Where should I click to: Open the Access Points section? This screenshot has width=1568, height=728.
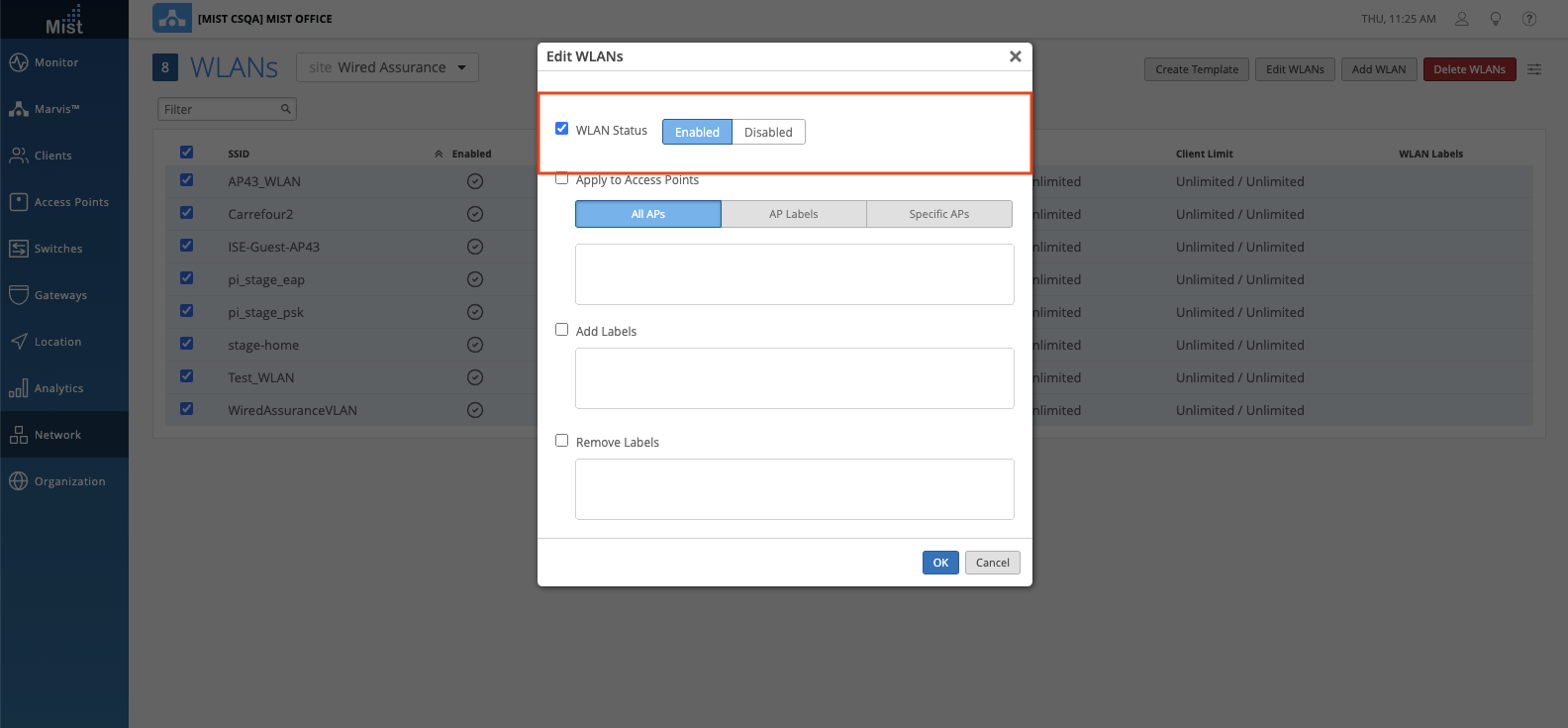coord(71,202)
